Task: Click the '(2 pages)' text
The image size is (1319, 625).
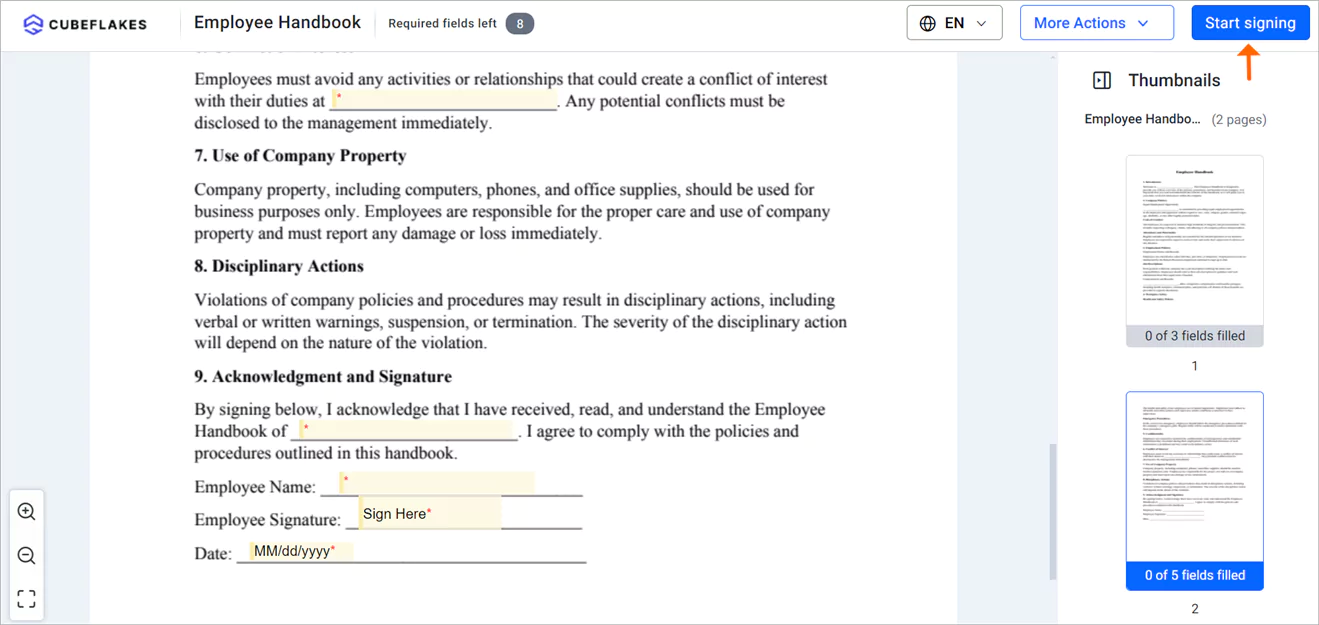Action: (1239, 119)
